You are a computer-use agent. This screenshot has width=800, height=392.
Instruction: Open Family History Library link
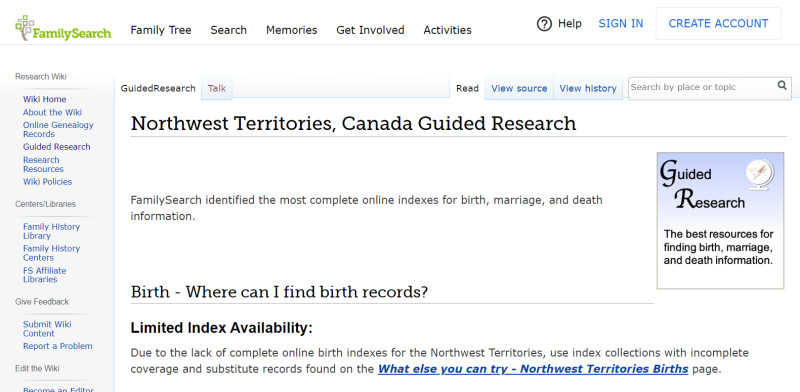52,231
